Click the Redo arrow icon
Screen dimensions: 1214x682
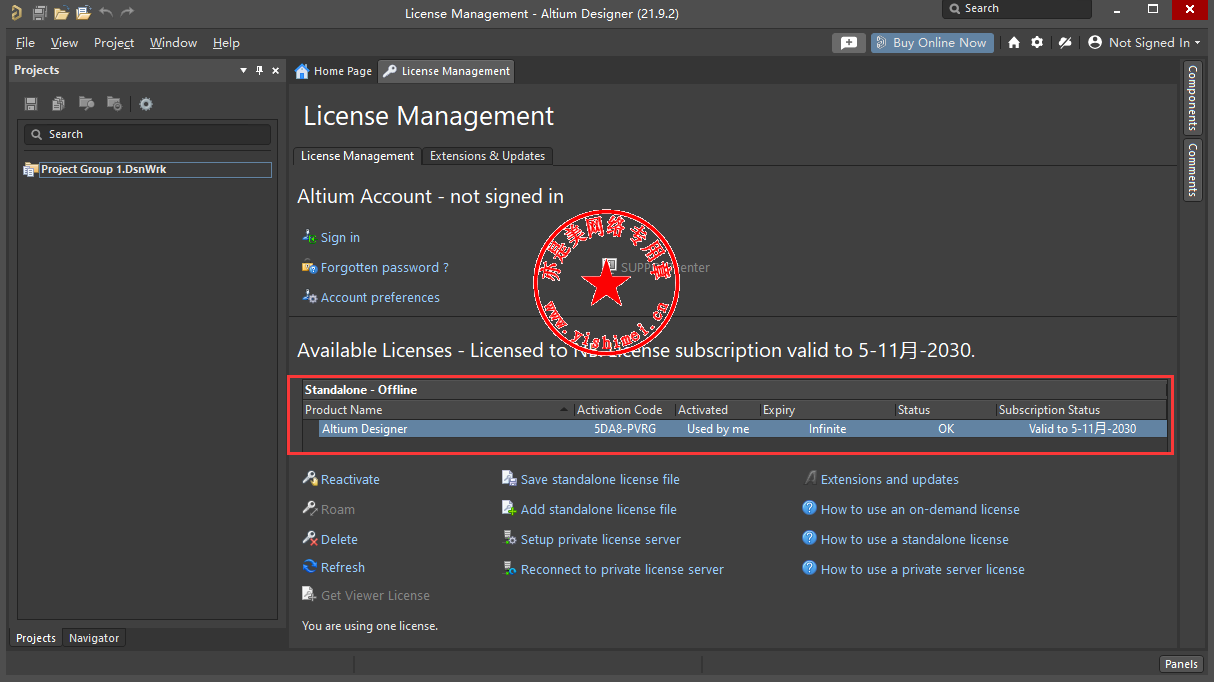click(x=127, y=13)
